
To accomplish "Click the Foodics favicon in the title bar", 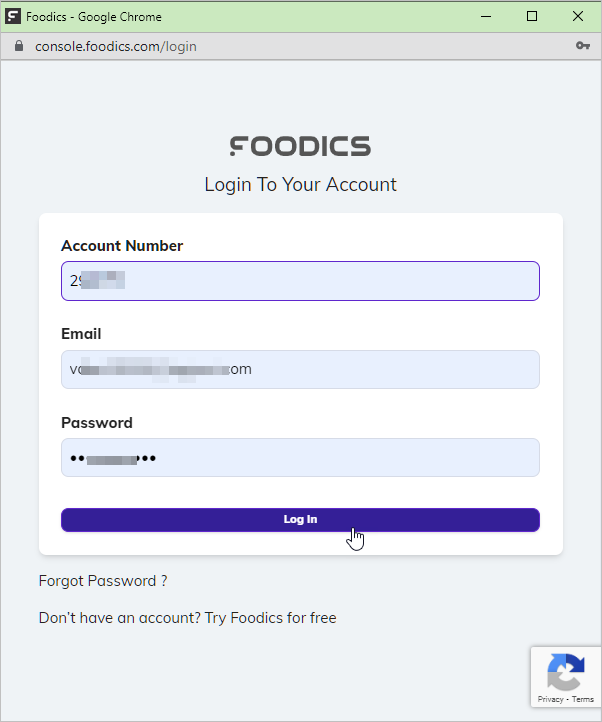I will click(14, 16).
